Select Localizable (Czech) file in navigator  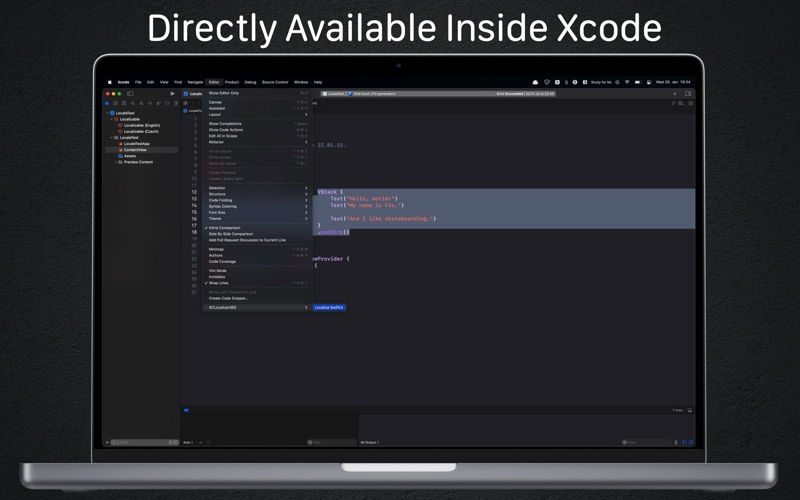point(141,132)
